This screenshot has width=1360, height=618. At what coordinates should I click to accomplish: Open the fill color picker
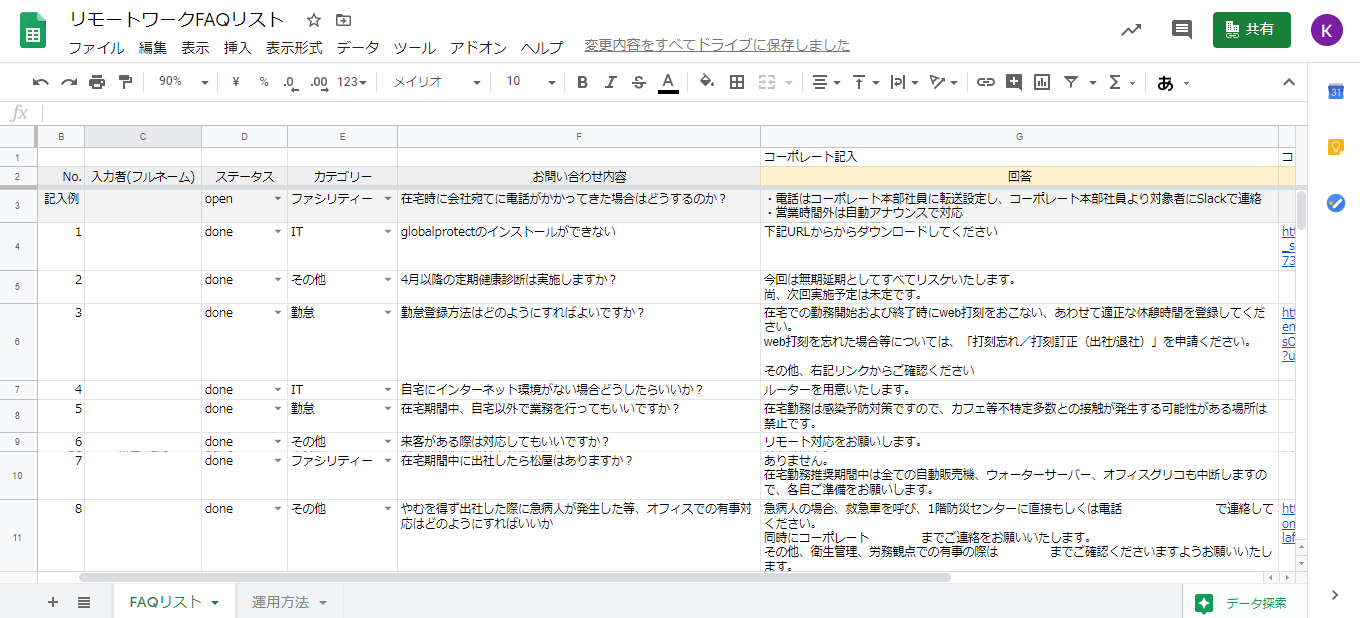[x=707, y=82]
